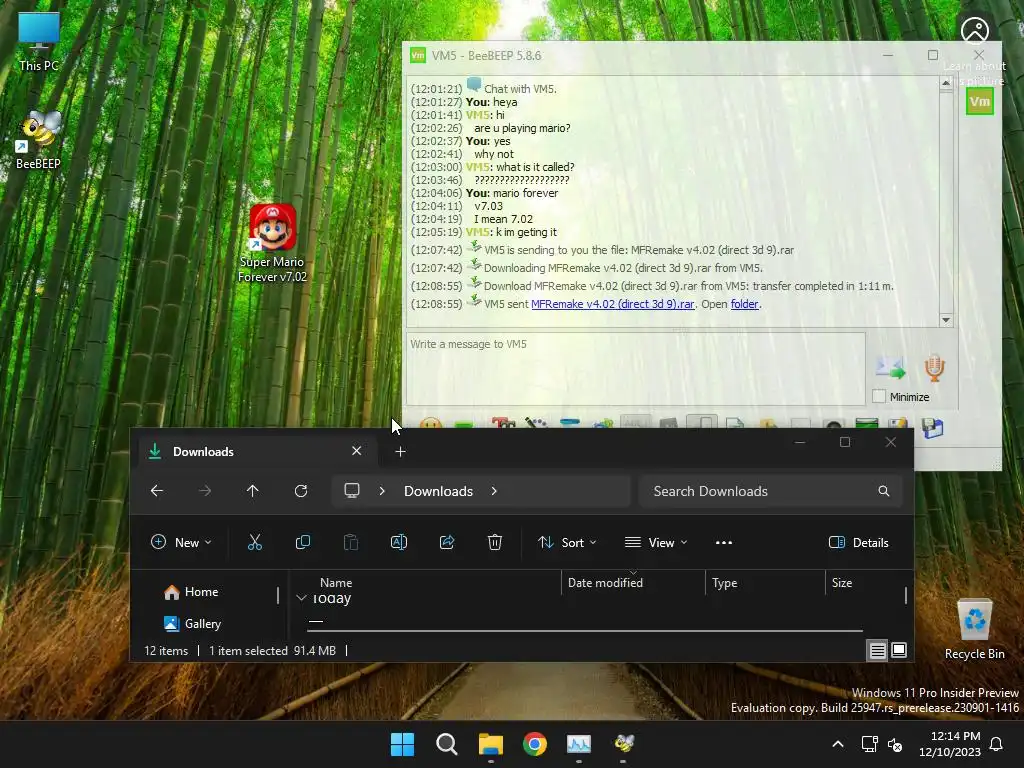Tick the Minimize checkbox in BeeBEEP
This screenshot has width=1024, height=768.
pyautogui.click(x=879, y=396)
